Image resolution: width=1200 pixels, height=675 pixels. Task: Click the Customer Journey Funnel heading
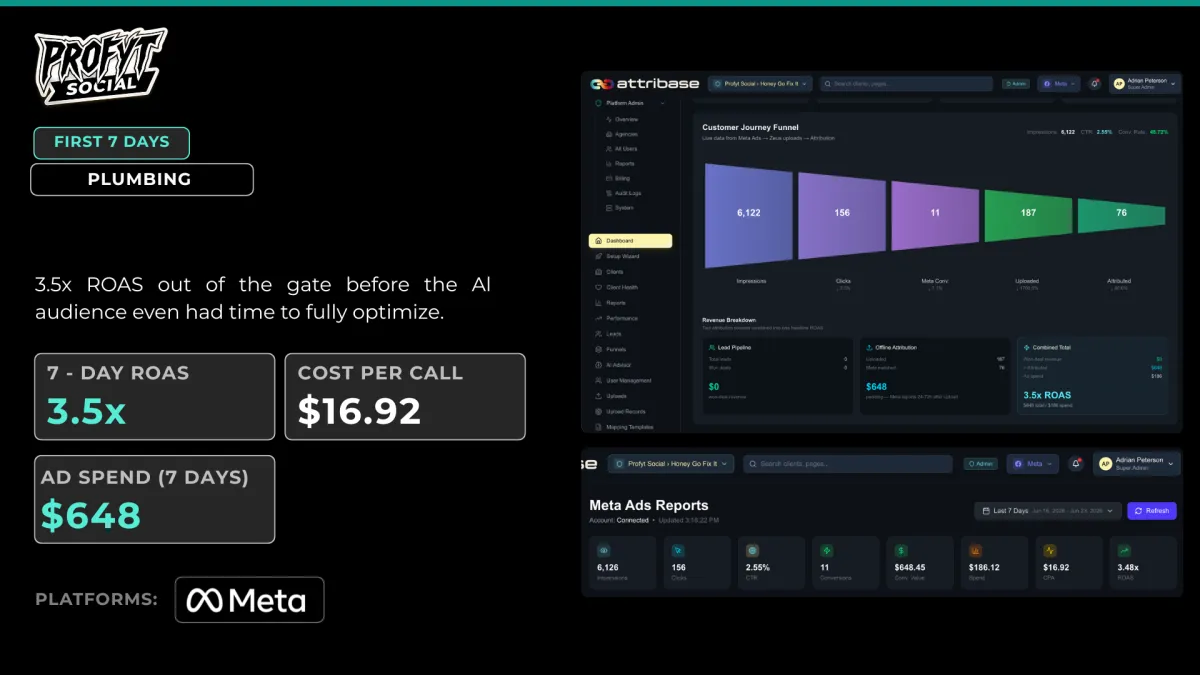pos(750,127)
